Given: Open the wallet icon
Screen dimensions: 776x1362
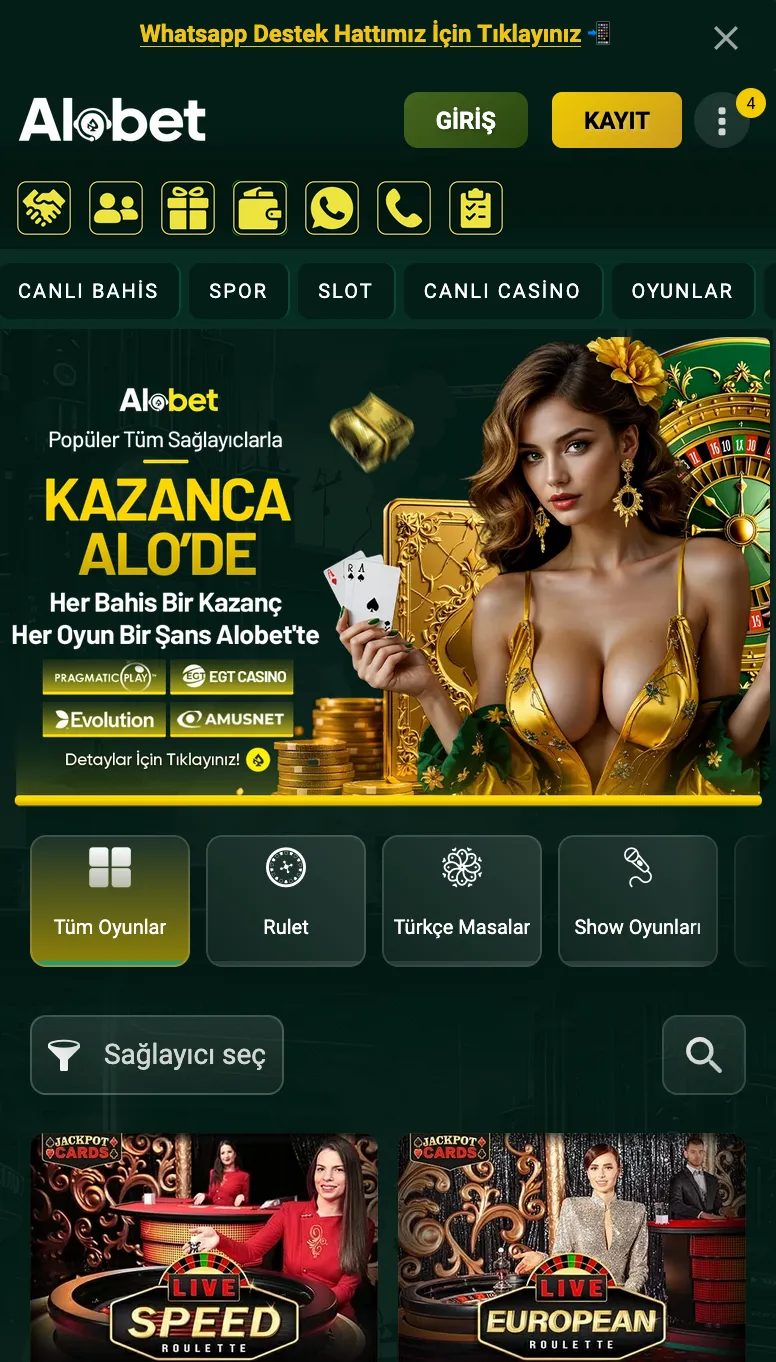Looking at the screenshot, I should point(260,208).
